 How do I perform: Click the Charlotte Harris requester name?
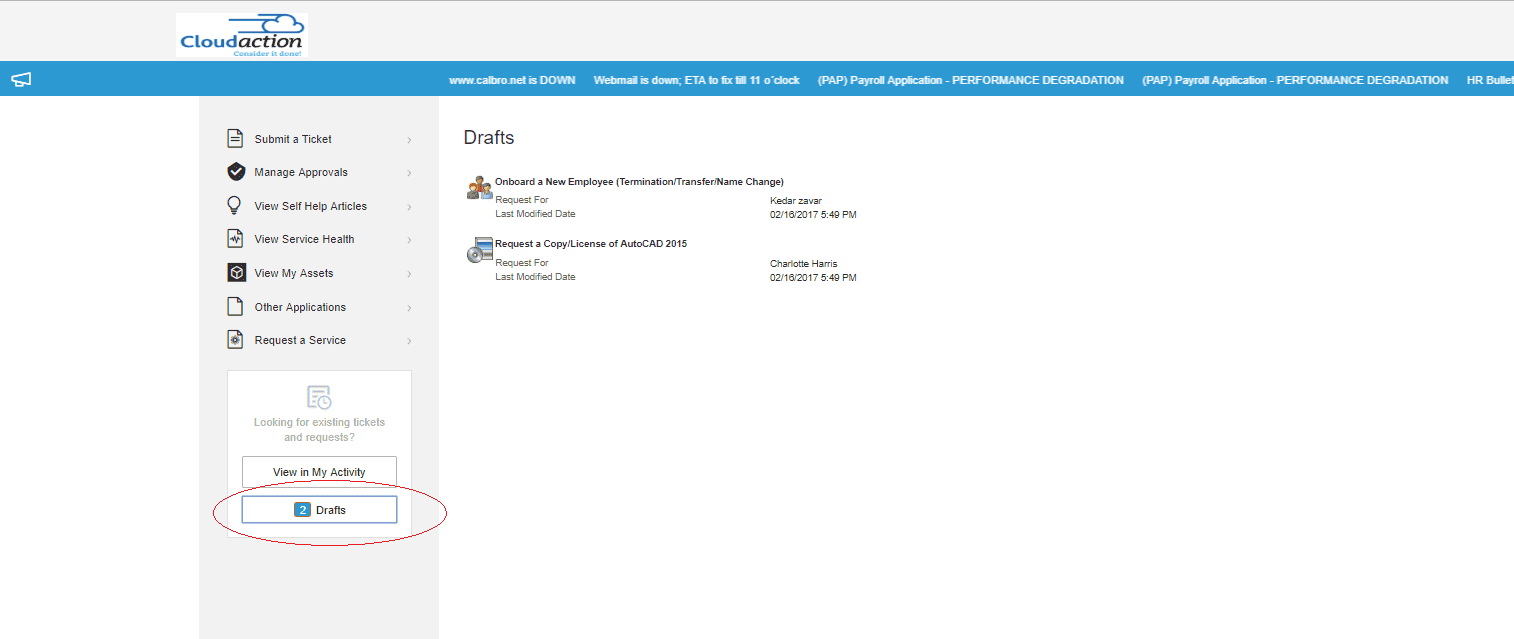(x=804, y=264)
